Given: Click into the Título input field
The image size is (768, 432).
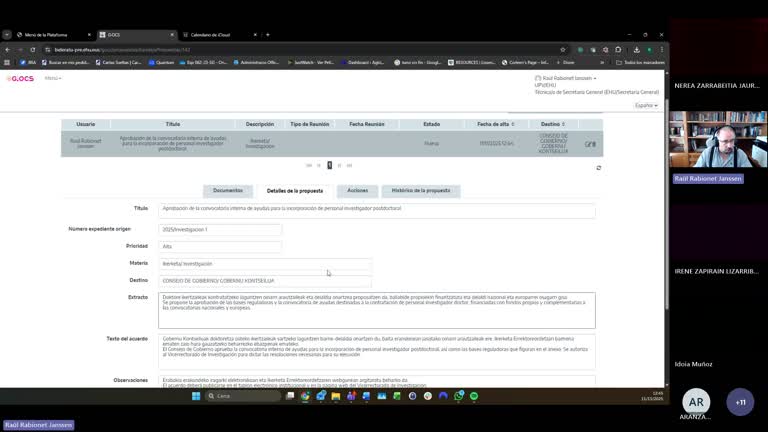Looking at the screenshot, I should [x=377, y=209].
